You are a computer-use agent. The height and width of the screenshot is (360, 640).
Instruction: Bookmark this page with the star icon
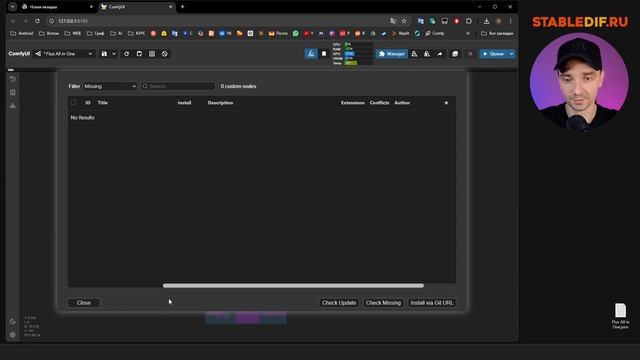[x=404, y=21]
